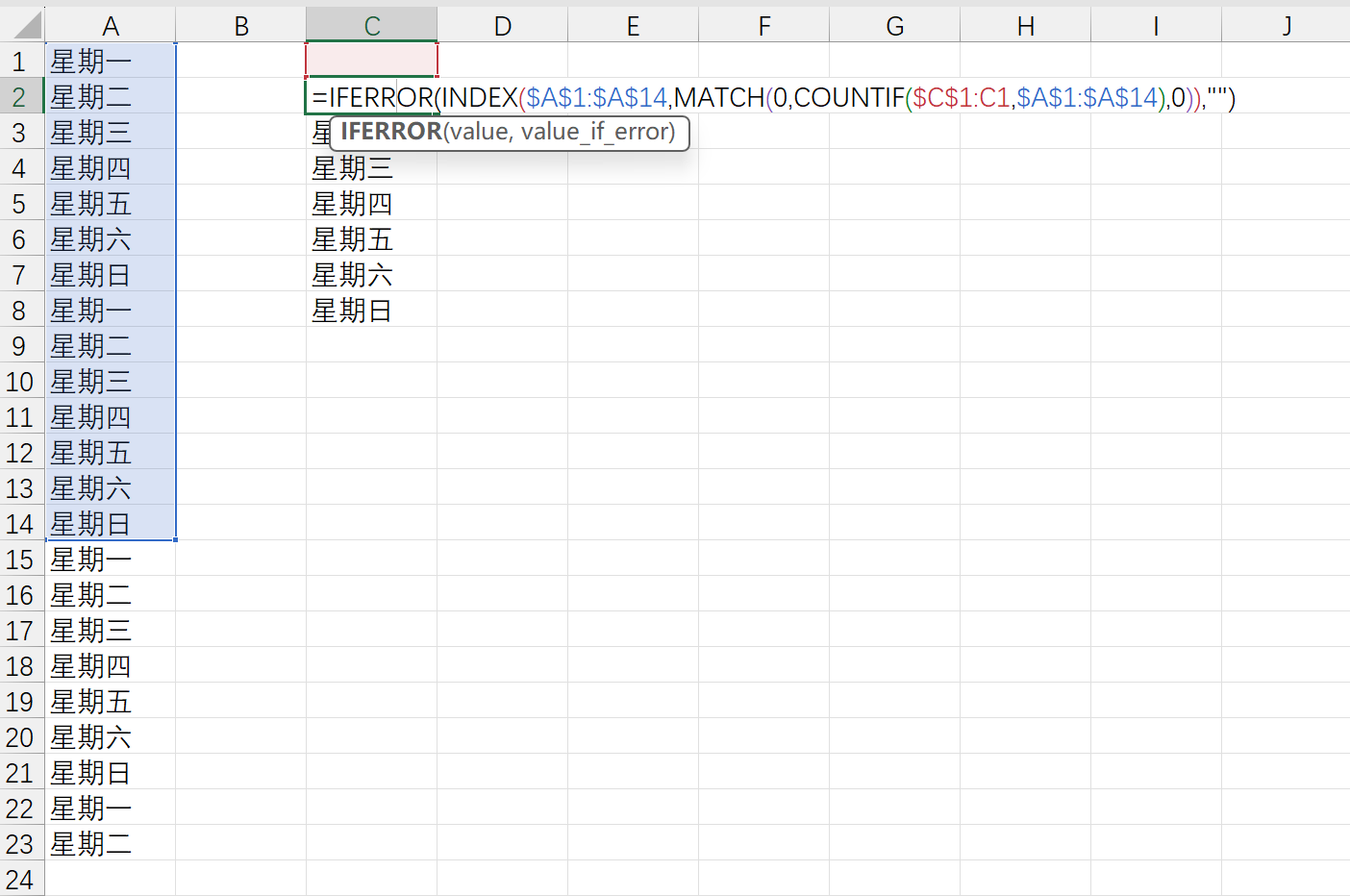The height and width of the screenshot is (896, 1350).
Task: Click INDEX in the cell formula
Action: pyautogui.click(x=480, y=97)
